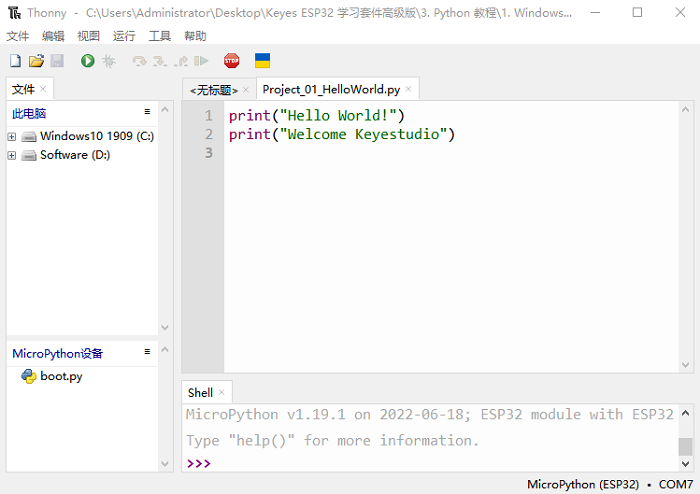This screenshot has width=700, height=494.
Task: Open the MicroPython设备 panel options menu
Action: [147, 352]
